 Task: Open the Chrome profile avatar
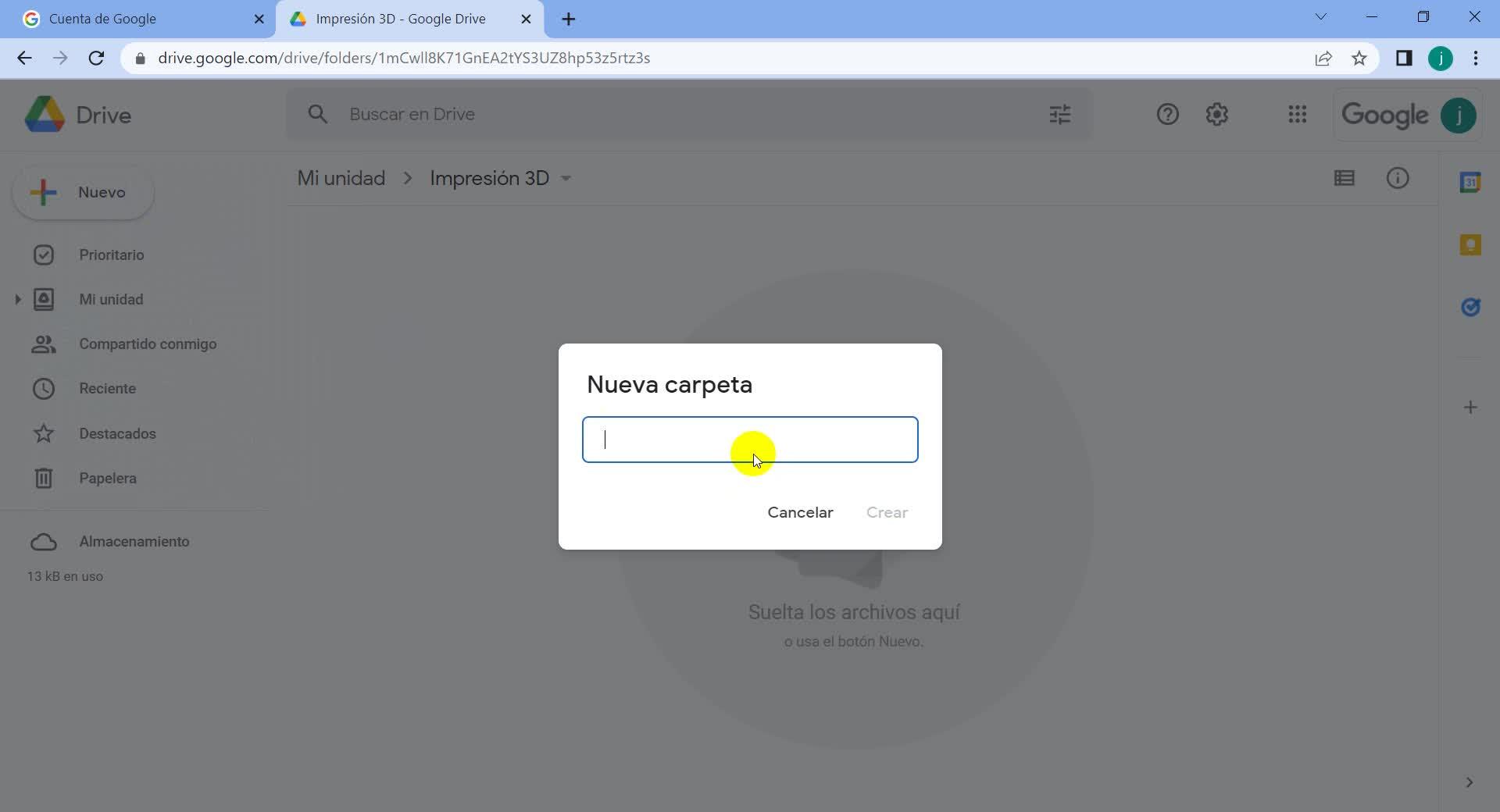pyautogui.click(x=1440, y=58)
